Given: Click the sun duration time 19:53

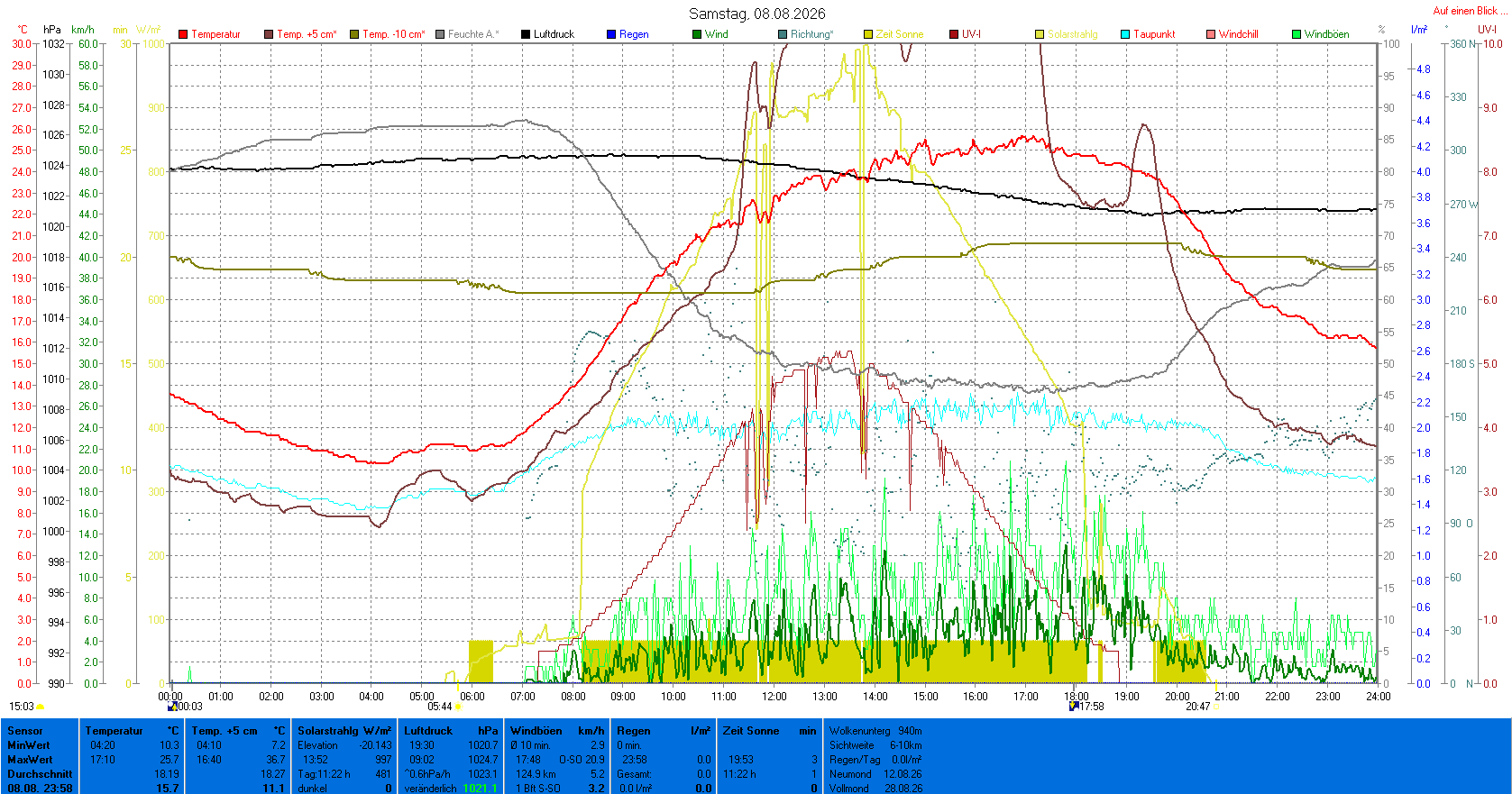Looking at the screenshot, I should pos(741,760).
